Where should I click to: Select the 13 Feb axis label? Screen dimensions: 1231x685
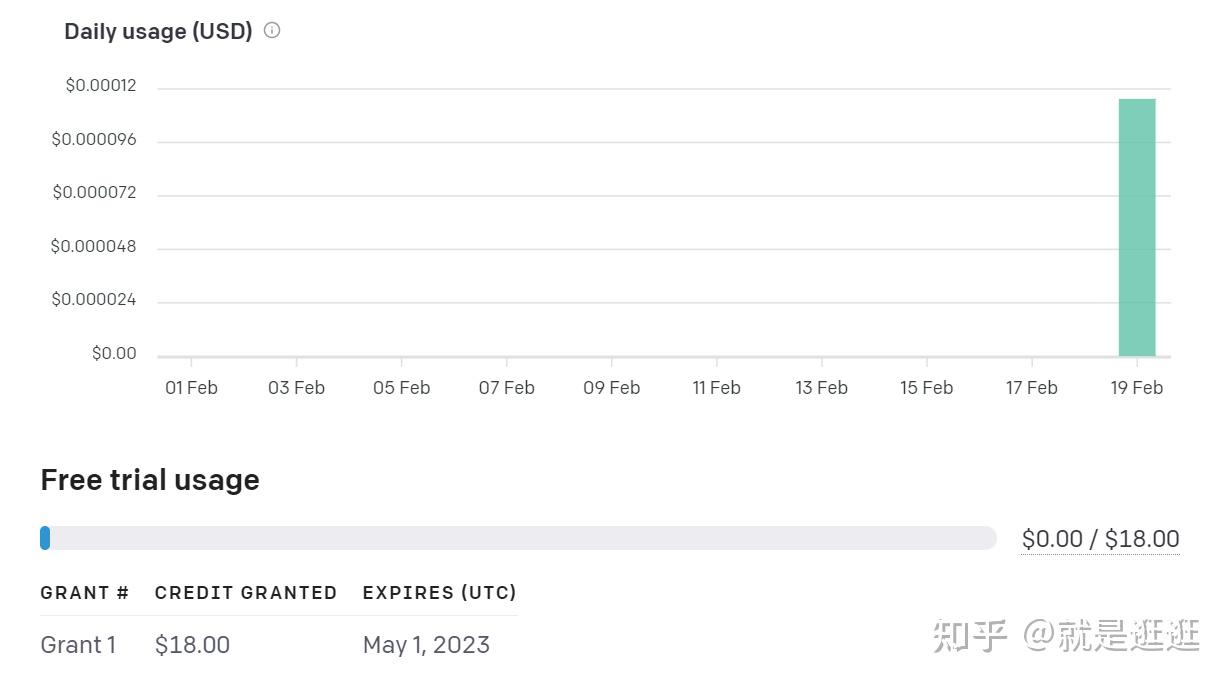click(x=821, y=388)
